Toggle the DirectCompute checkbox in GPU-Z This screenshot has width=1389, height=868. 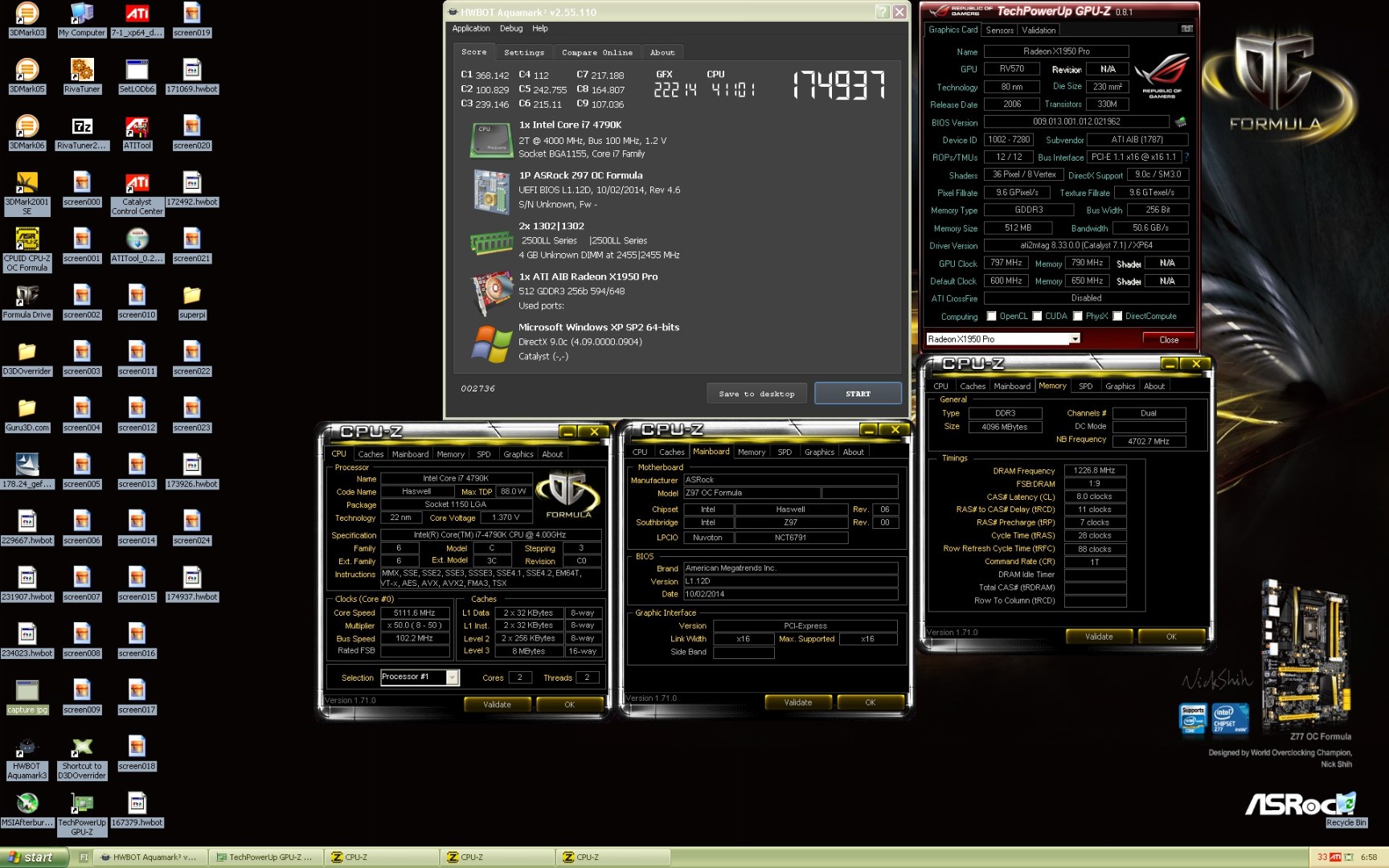pyautogui.click(x=1117, y=316)
